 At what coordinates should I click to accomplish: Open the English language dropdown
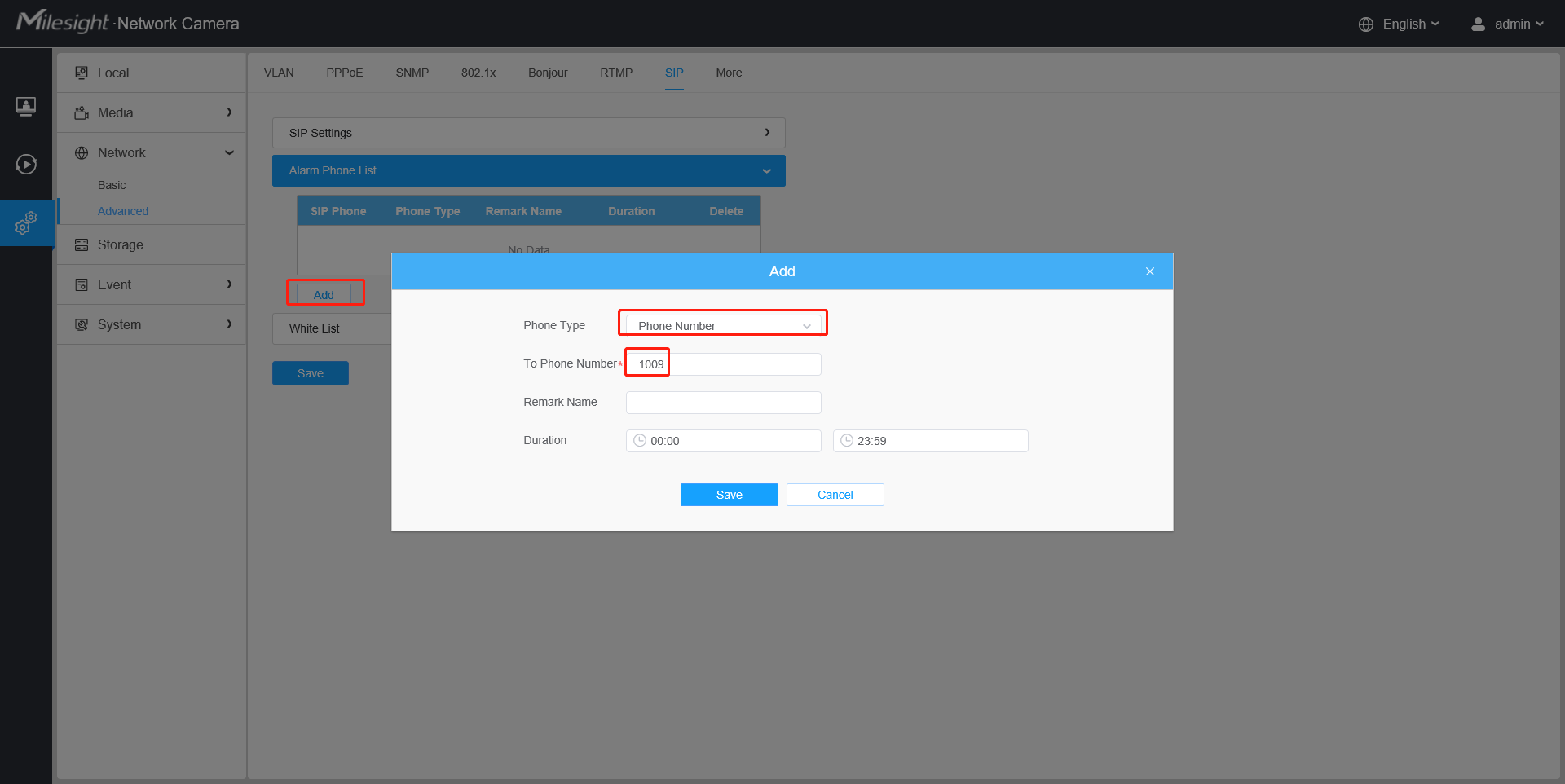1411,24
